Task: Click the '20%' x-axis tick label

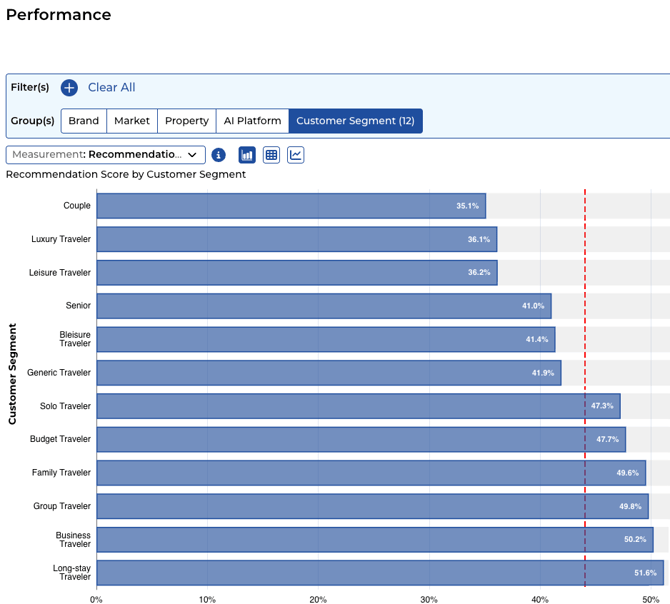Action: coord(318,599)
